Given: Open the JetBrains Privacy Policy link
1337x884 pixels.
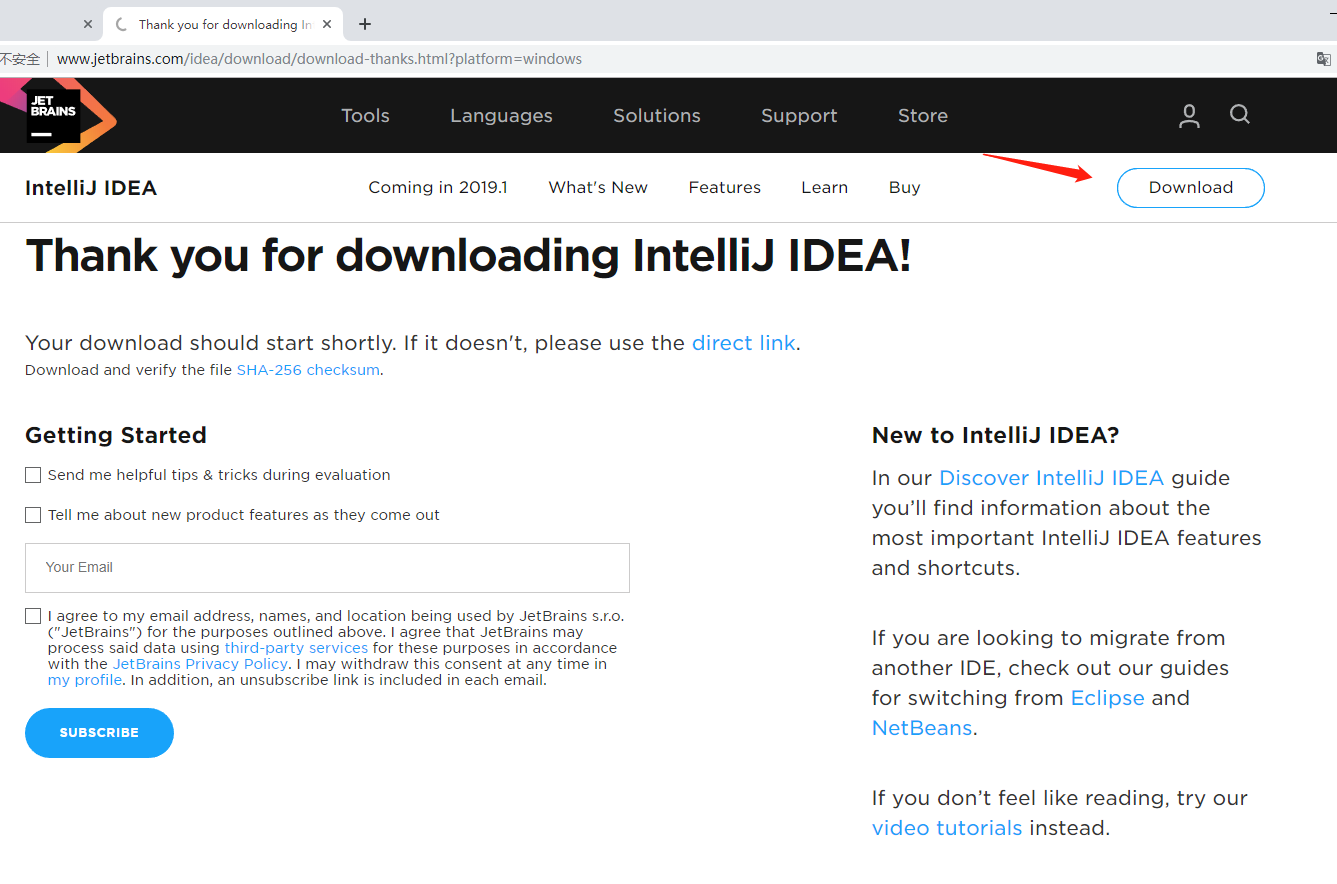Looking at the screenshot, I should point(200,664).
